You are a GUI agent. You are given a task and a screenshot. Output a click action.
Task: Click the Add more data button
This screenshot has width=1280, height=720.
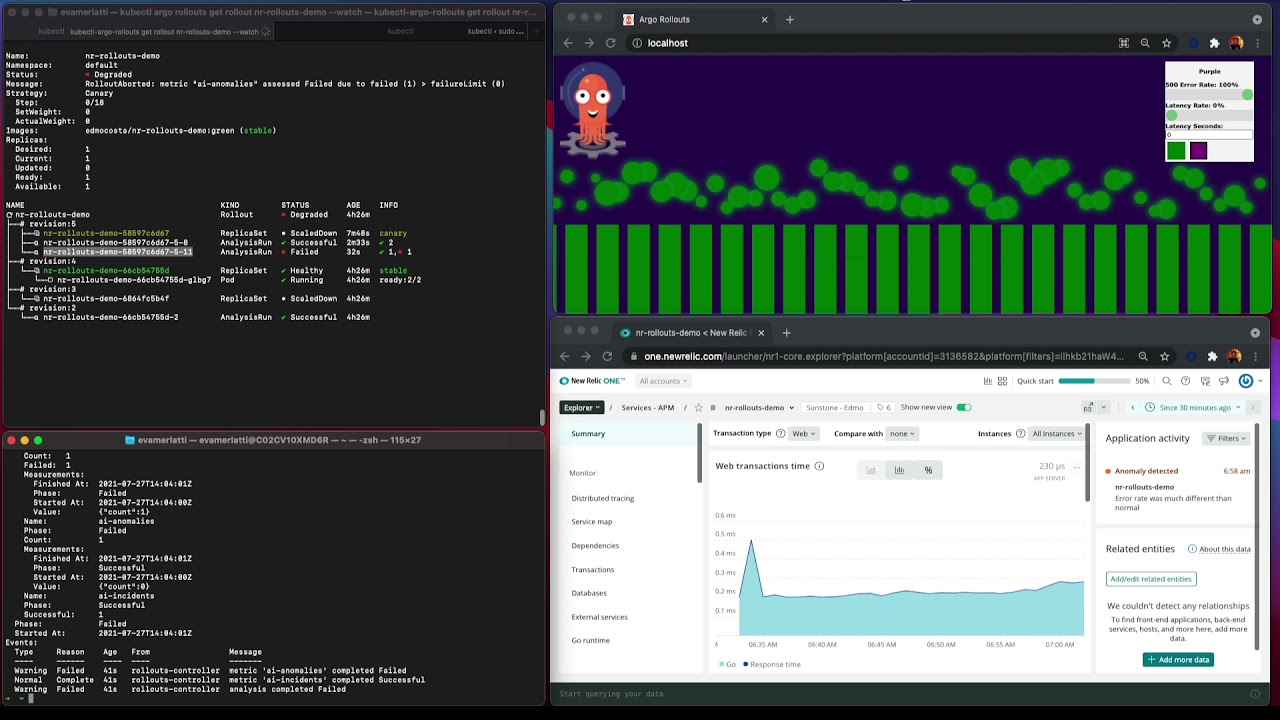tap(1178, 659)
